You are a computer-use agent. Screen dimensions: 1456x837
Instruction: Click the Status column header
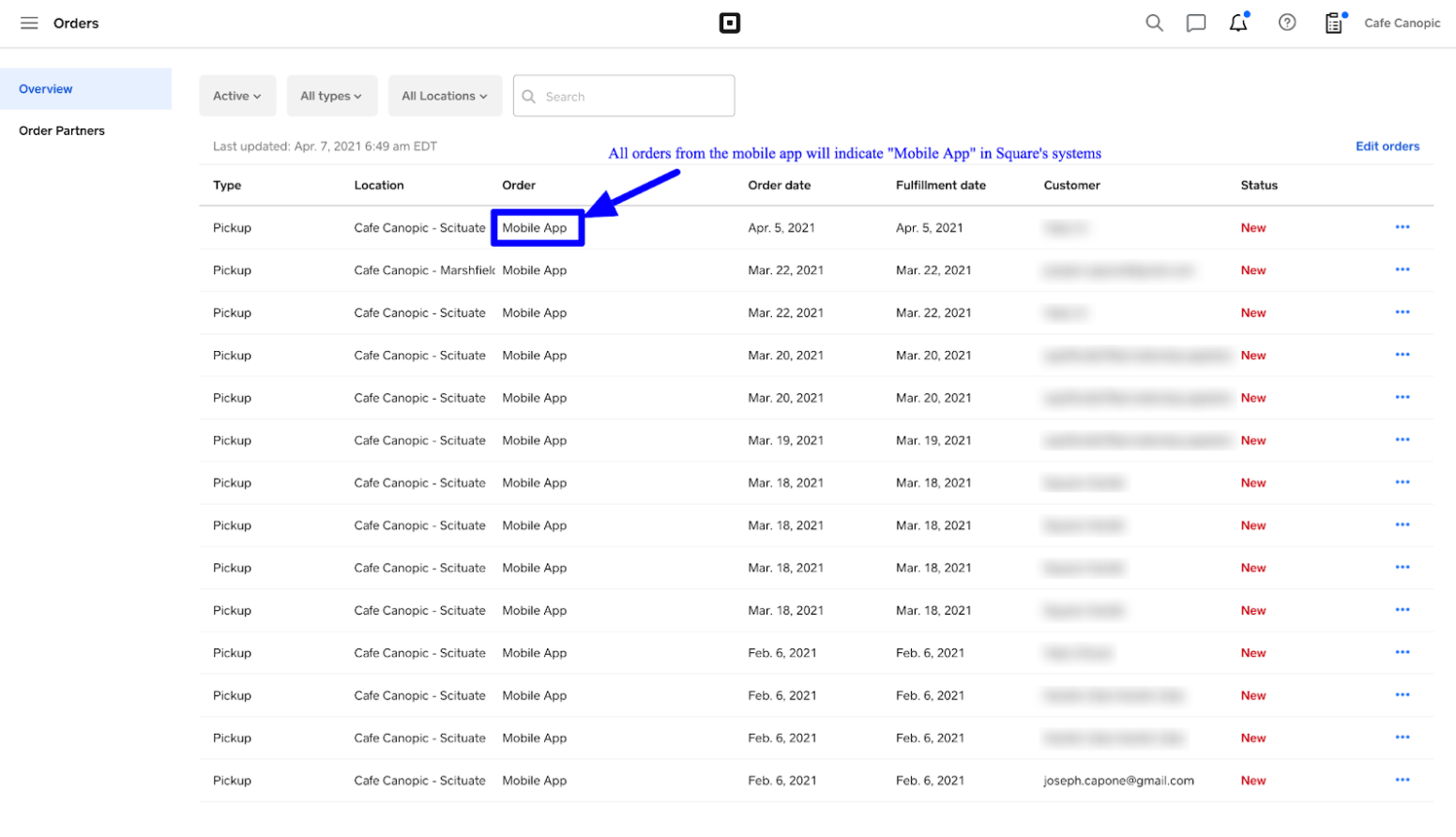click(x=1258, y=186)
